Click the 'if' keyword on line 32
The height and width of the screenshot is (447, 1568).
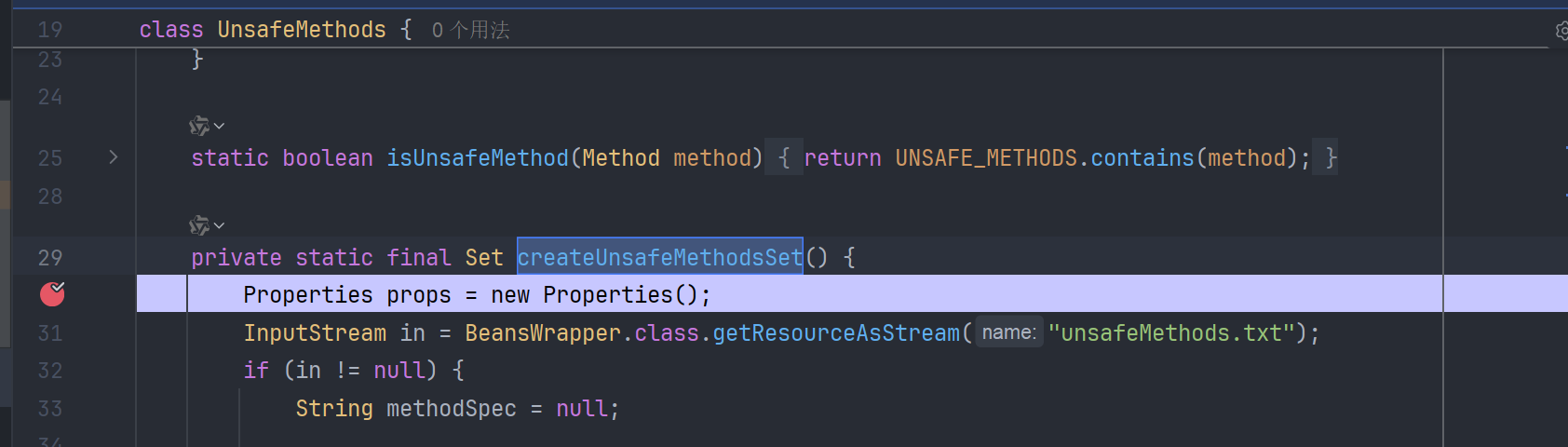click(x=256, y=371)
